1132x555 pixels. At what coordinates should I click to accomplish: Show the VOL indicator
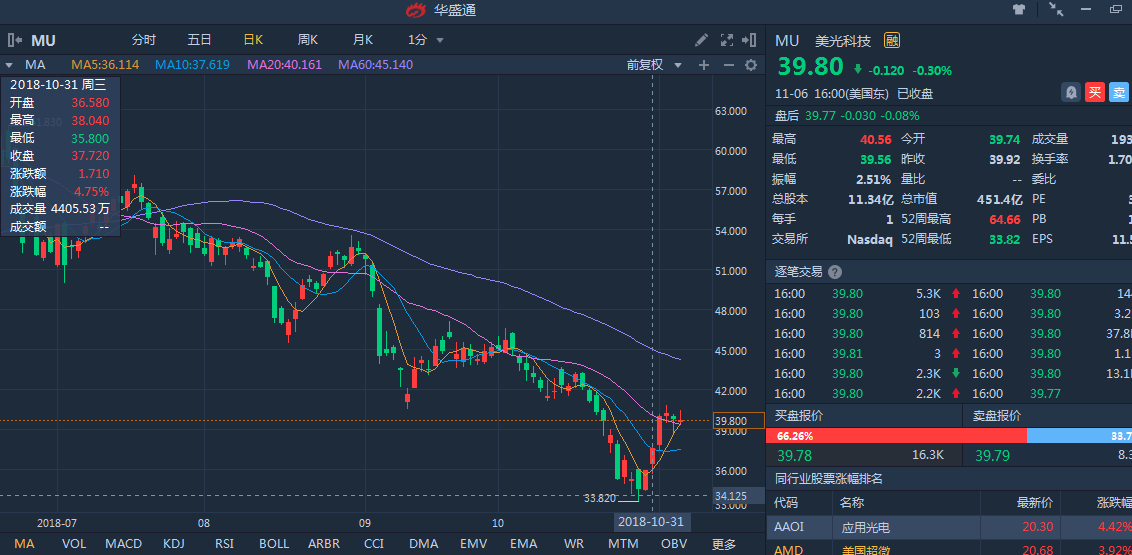74,543
